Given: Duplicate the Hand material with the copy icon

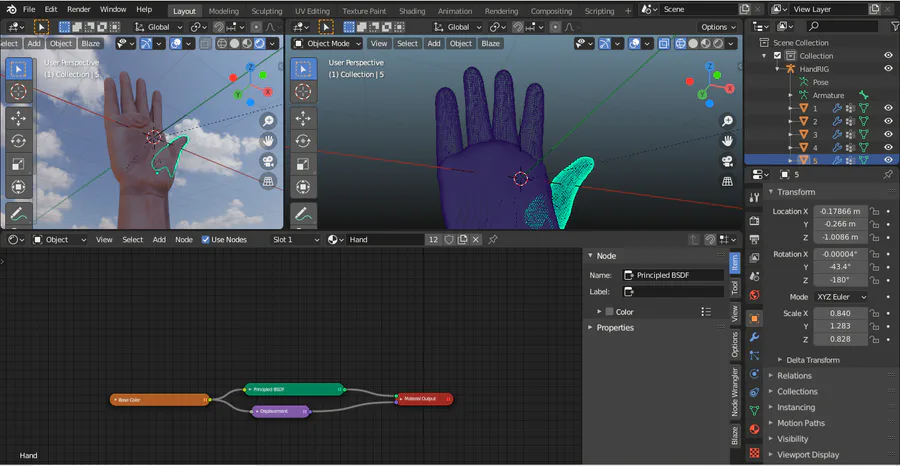Looking at the screenshot, I should coord(463,239).
